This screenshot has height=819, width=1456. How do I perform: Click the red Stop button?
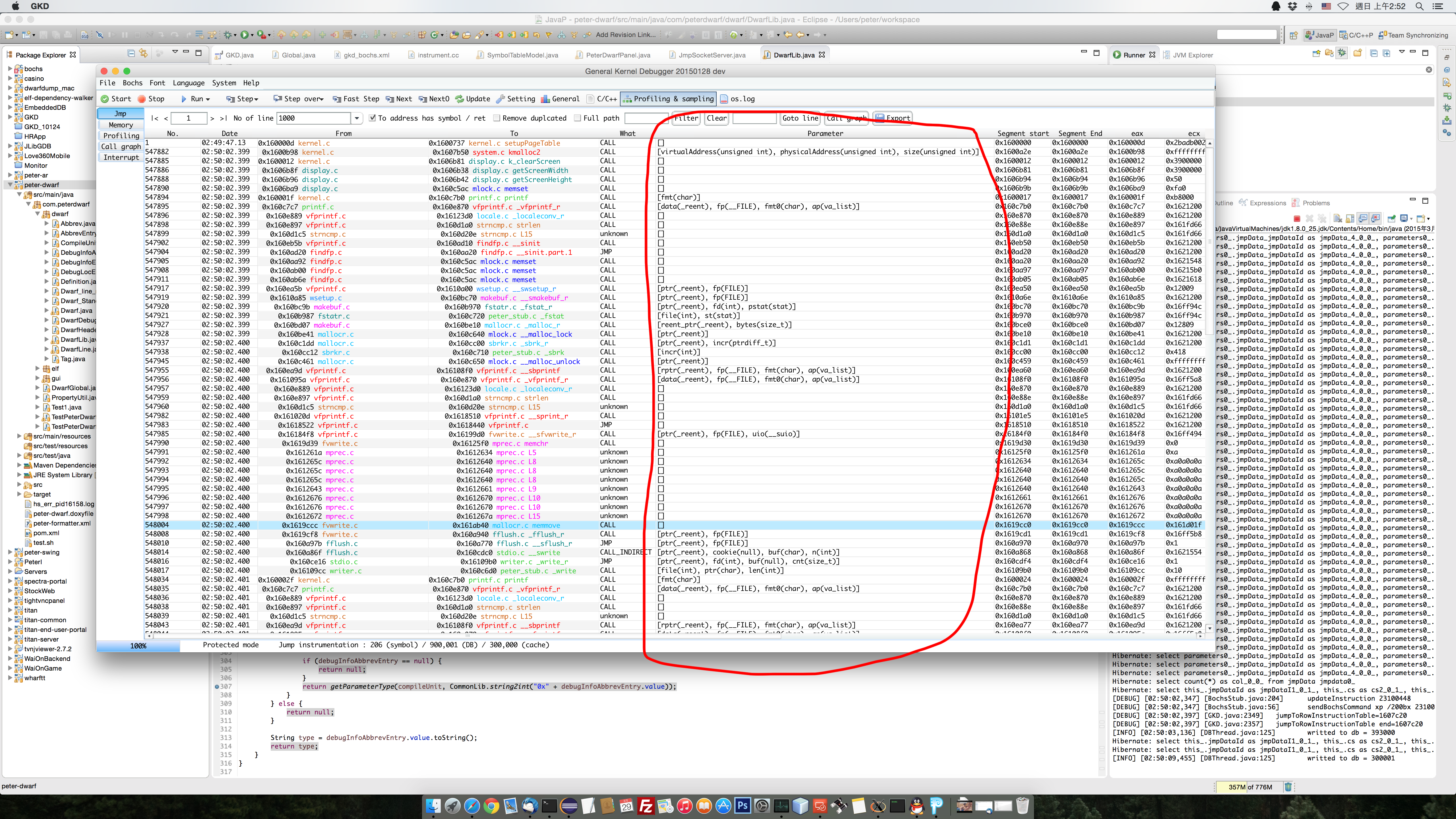coord(151,98)
